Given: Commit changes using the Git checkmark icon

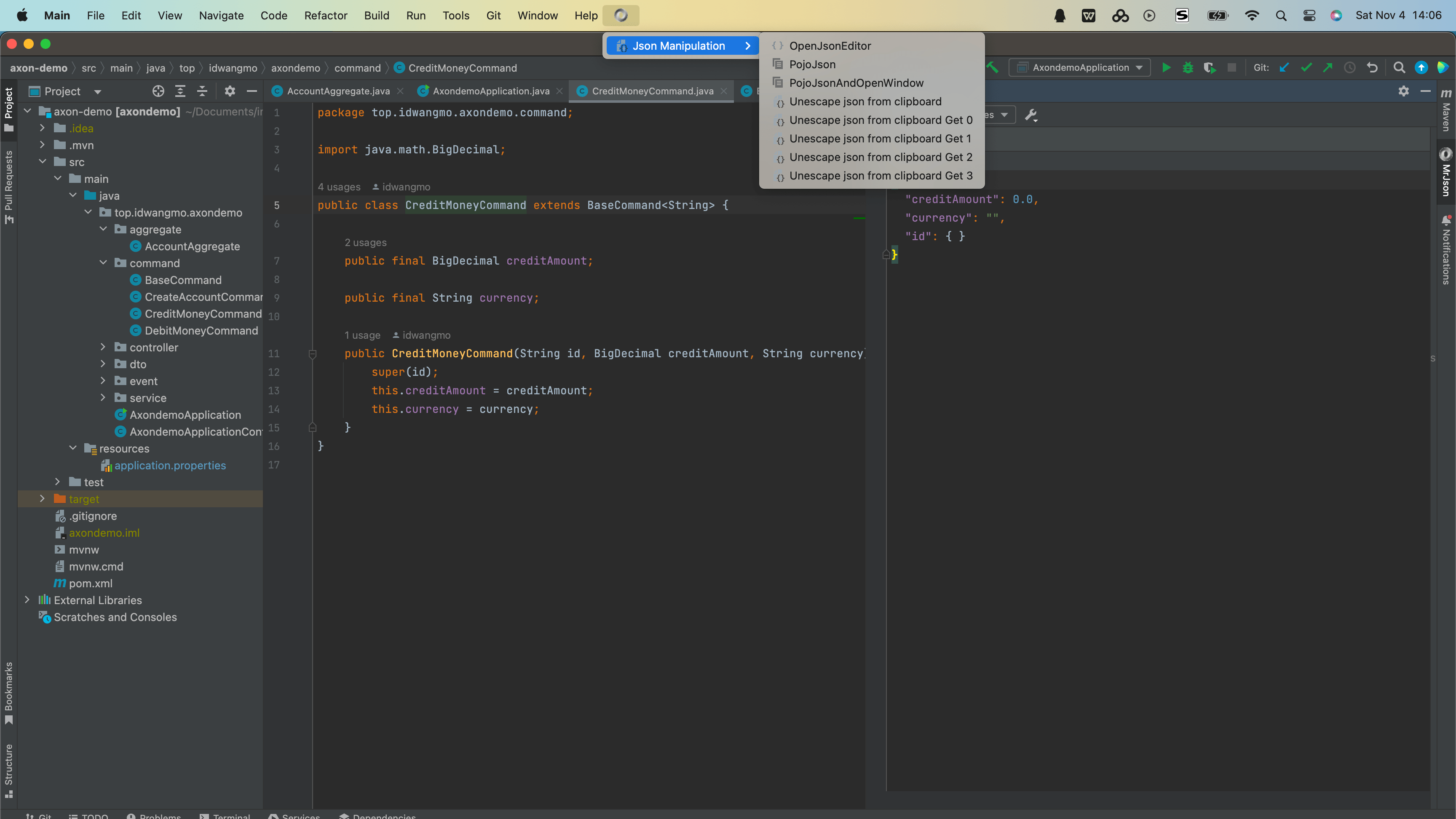Looking at the screenshot, I should point(1306,67).
